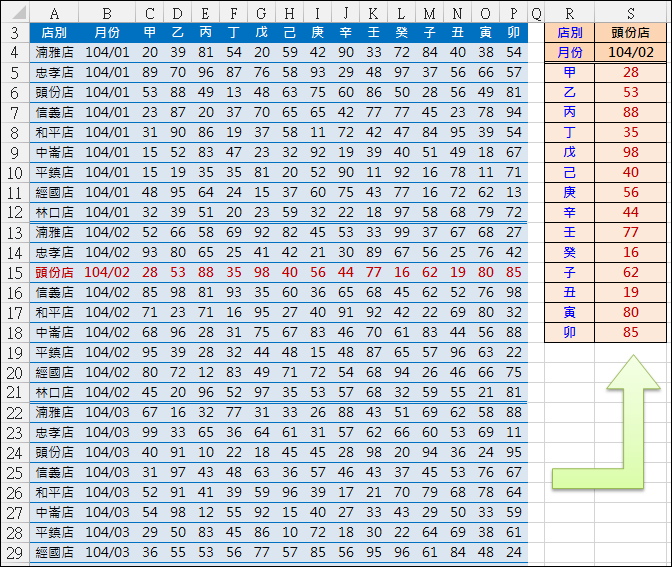The width and height of the screenshot is (672, 567).
Task: Select column S header
Action: point(630,13)
